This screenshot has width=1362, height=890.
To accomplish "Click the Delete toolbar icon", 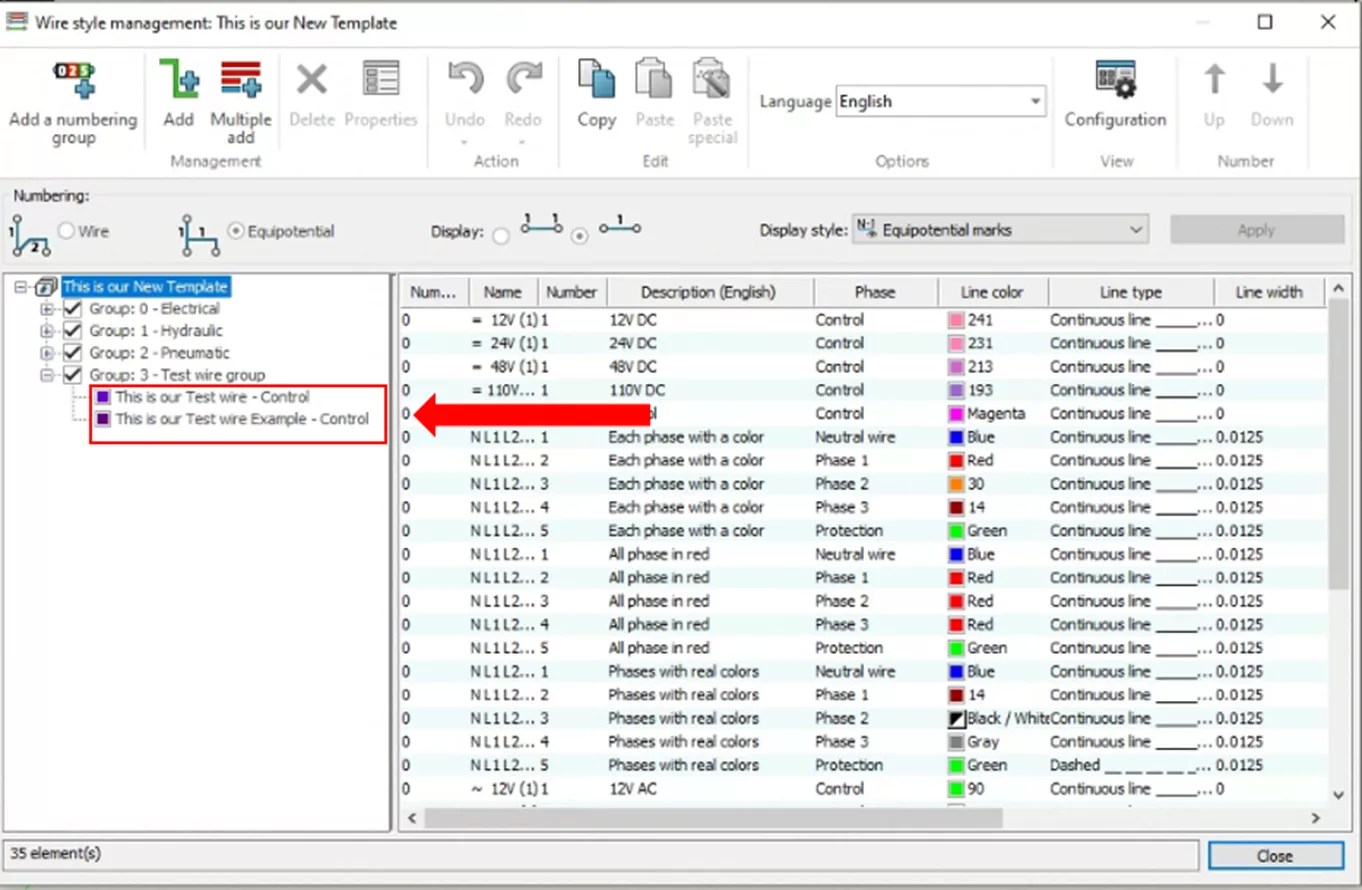I will pos(312,80).
